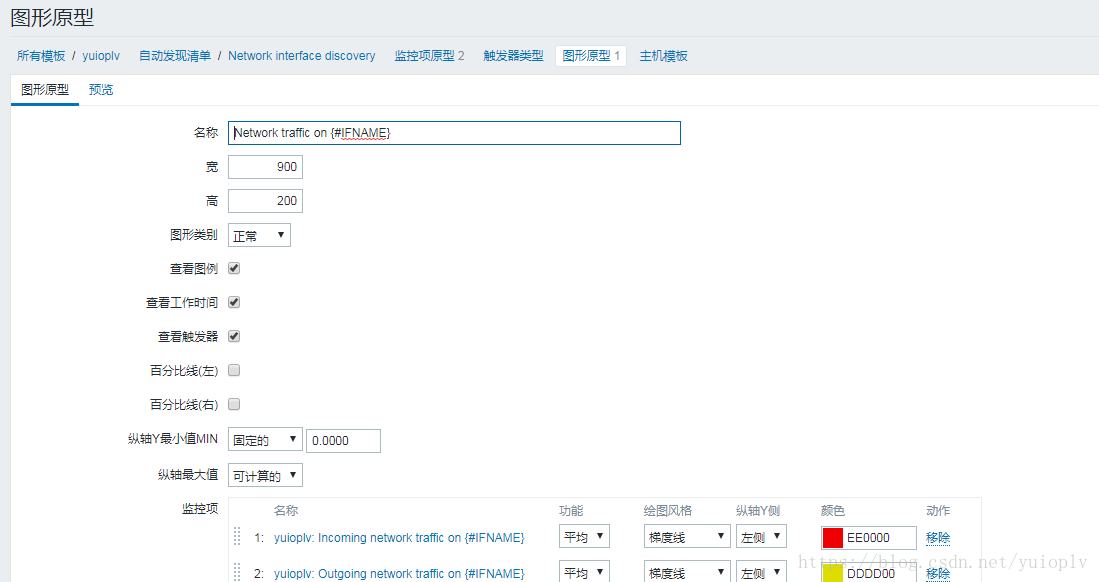Enable the 百分比线(右) checkbox

click(x=234, y=404)
